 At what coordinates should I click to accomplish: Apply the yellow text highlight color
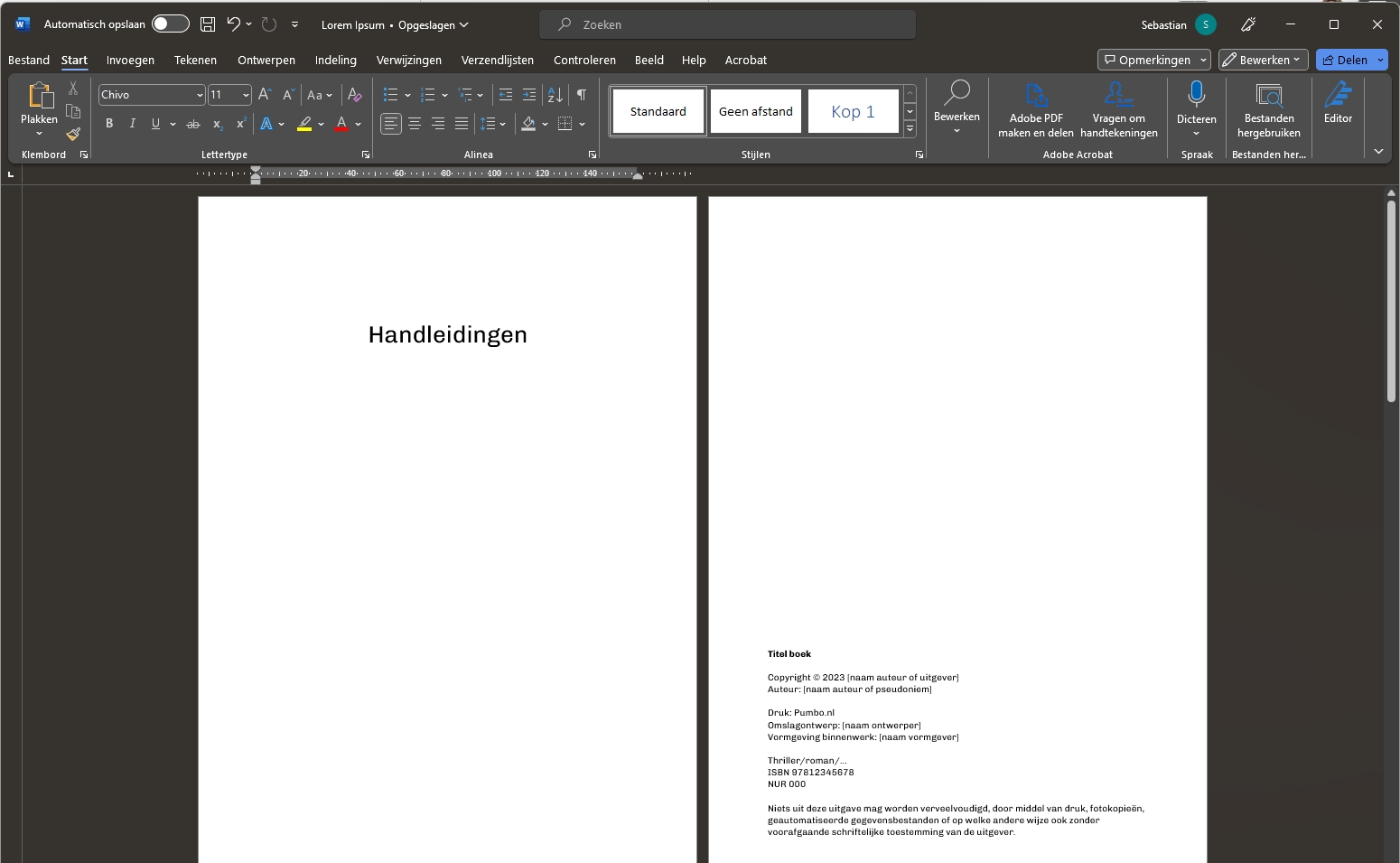[x=305, y=124]
